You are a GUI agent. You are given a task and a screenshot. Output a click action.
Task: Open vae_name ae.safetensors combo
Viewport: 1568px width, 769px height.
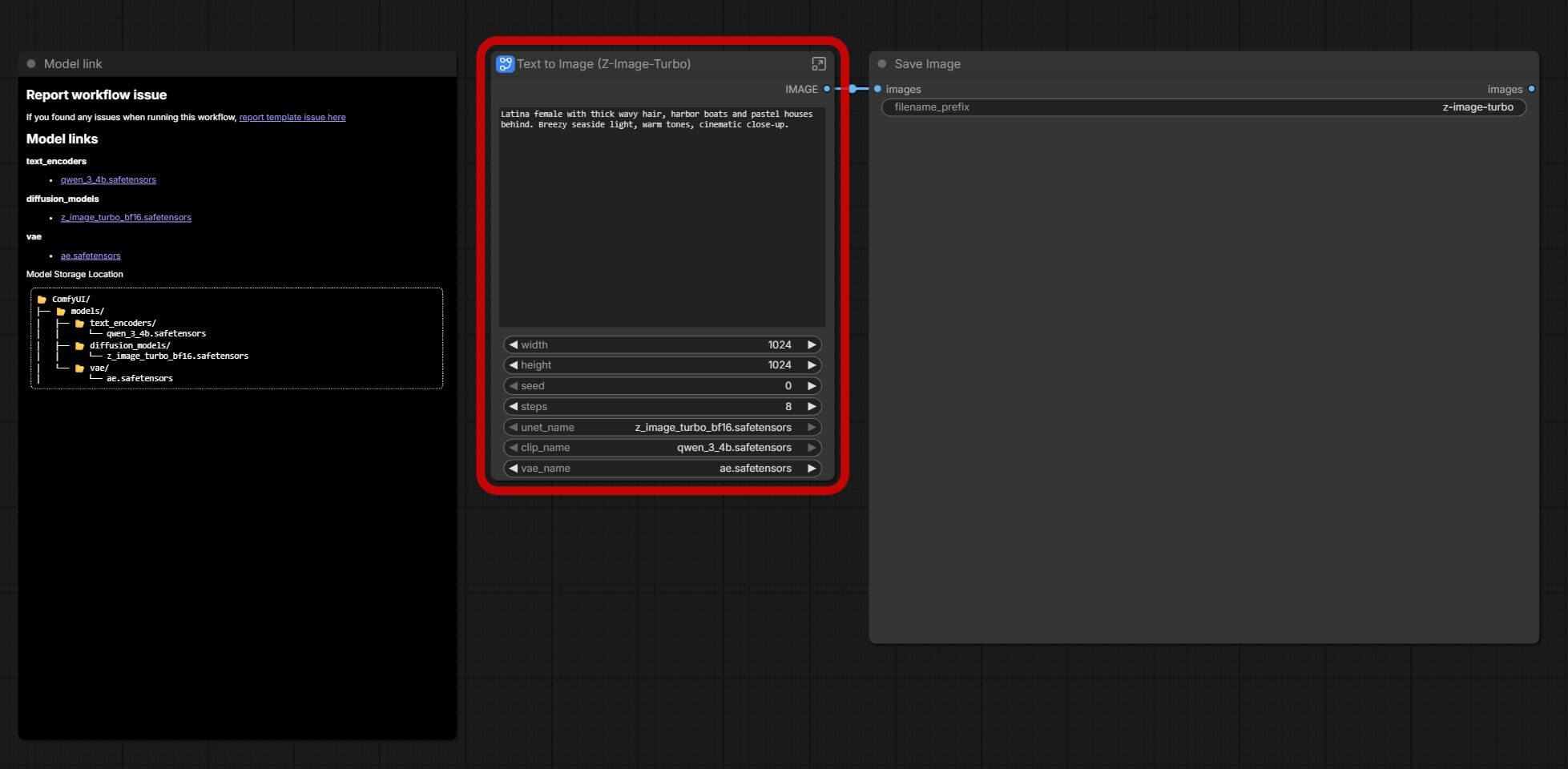pos(662,468)
